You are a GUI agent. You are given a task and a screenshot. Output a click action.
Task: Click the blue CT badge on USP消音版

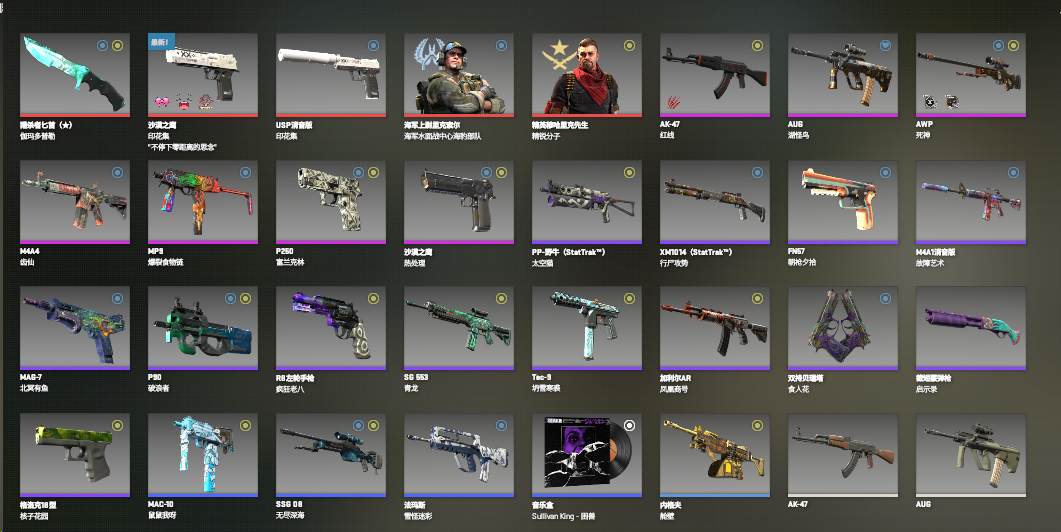click(373, 45)
